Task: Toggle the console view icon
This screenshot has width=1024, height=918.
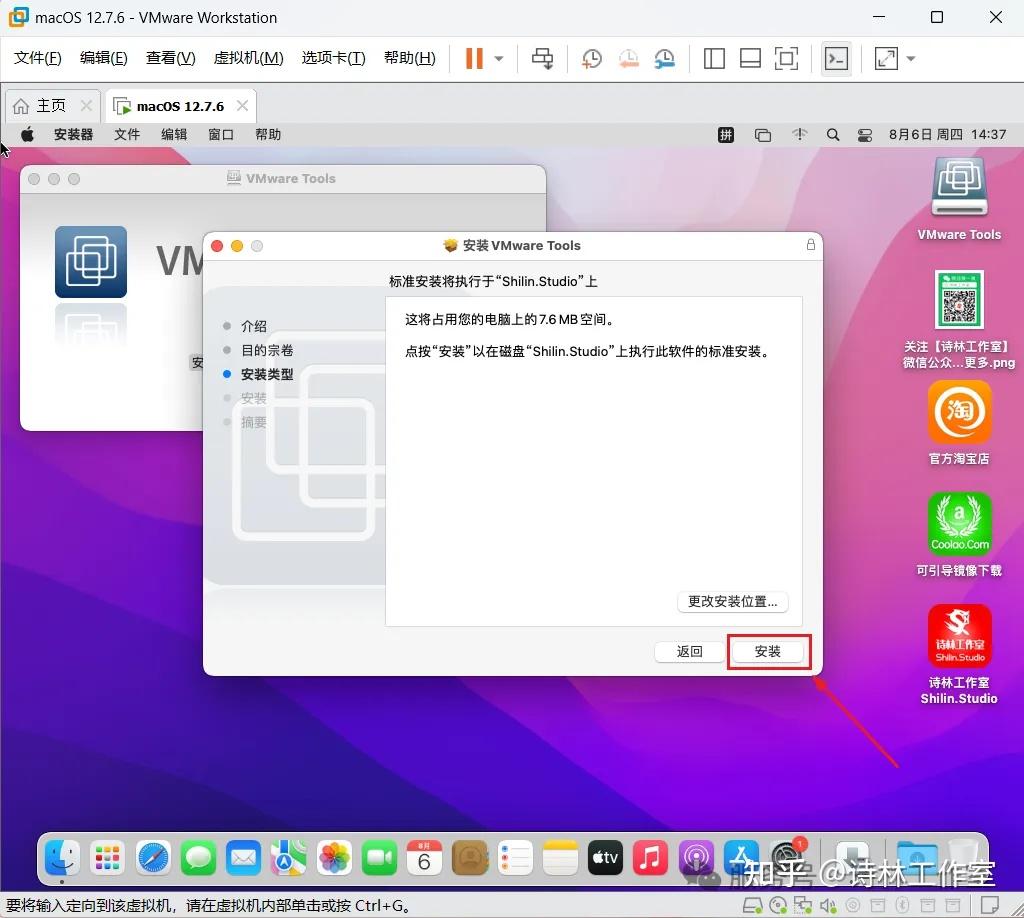Action: 836,58
